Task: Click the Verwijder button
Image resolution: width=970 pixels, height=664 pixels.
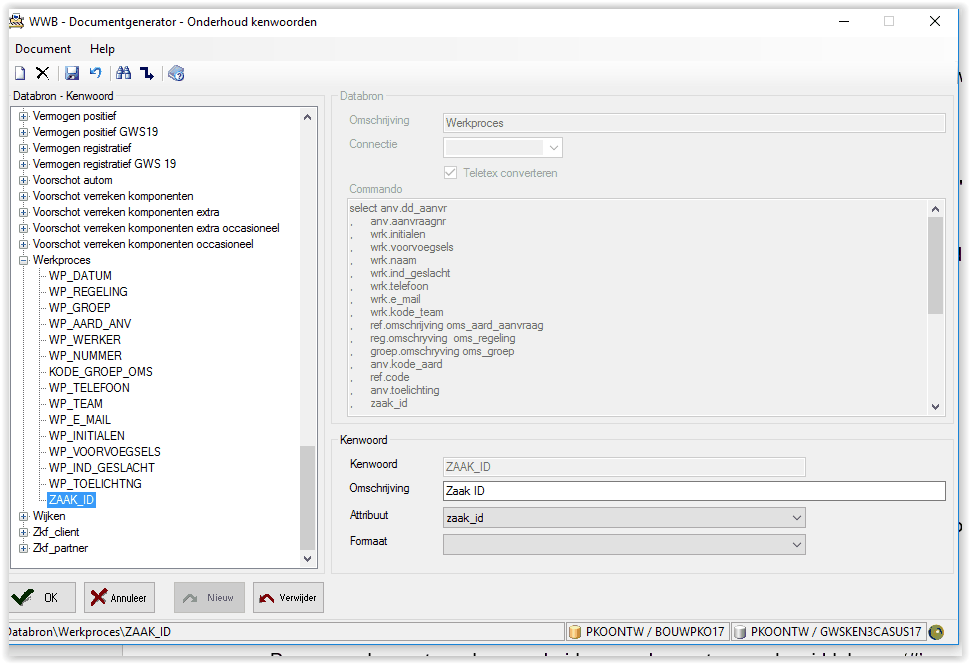Action: point(288,597)
